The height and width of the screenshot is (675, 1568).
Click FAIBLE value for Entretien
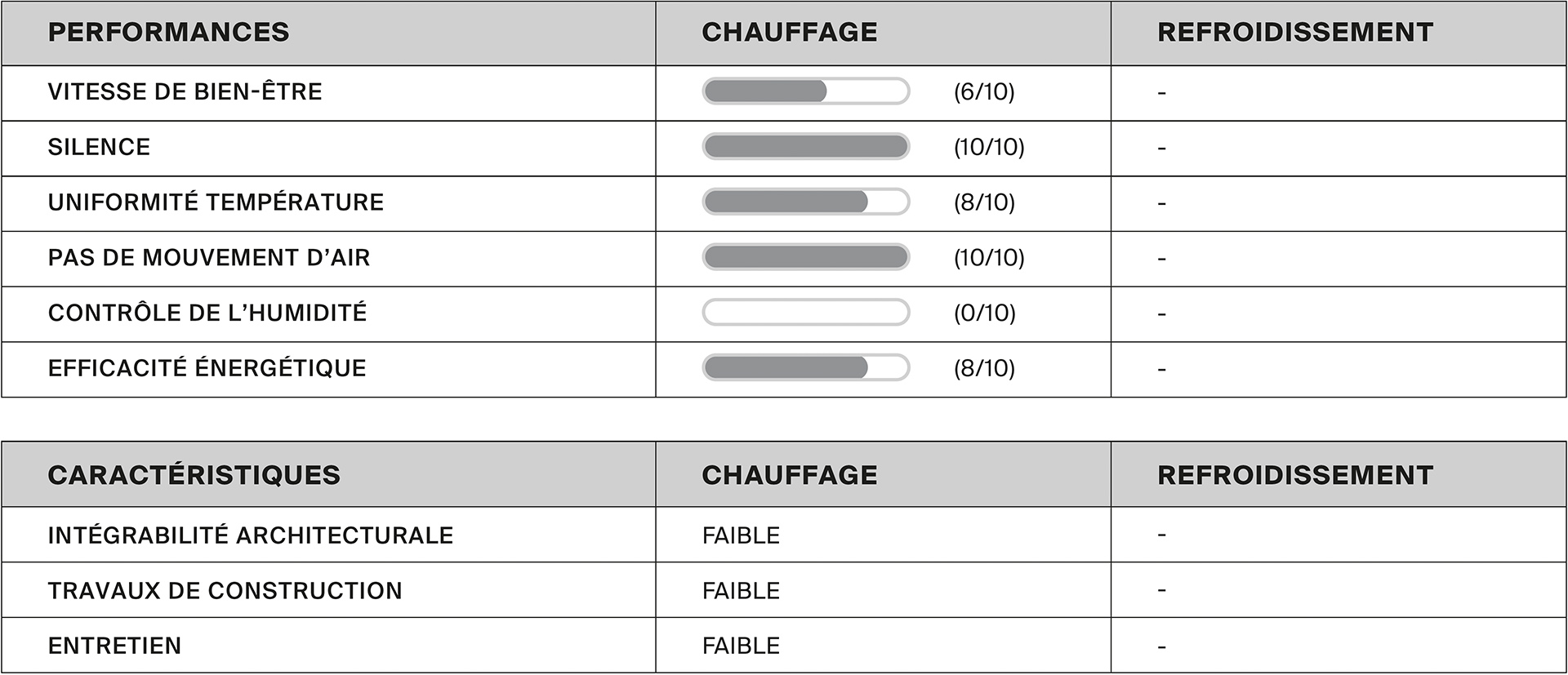741,646
